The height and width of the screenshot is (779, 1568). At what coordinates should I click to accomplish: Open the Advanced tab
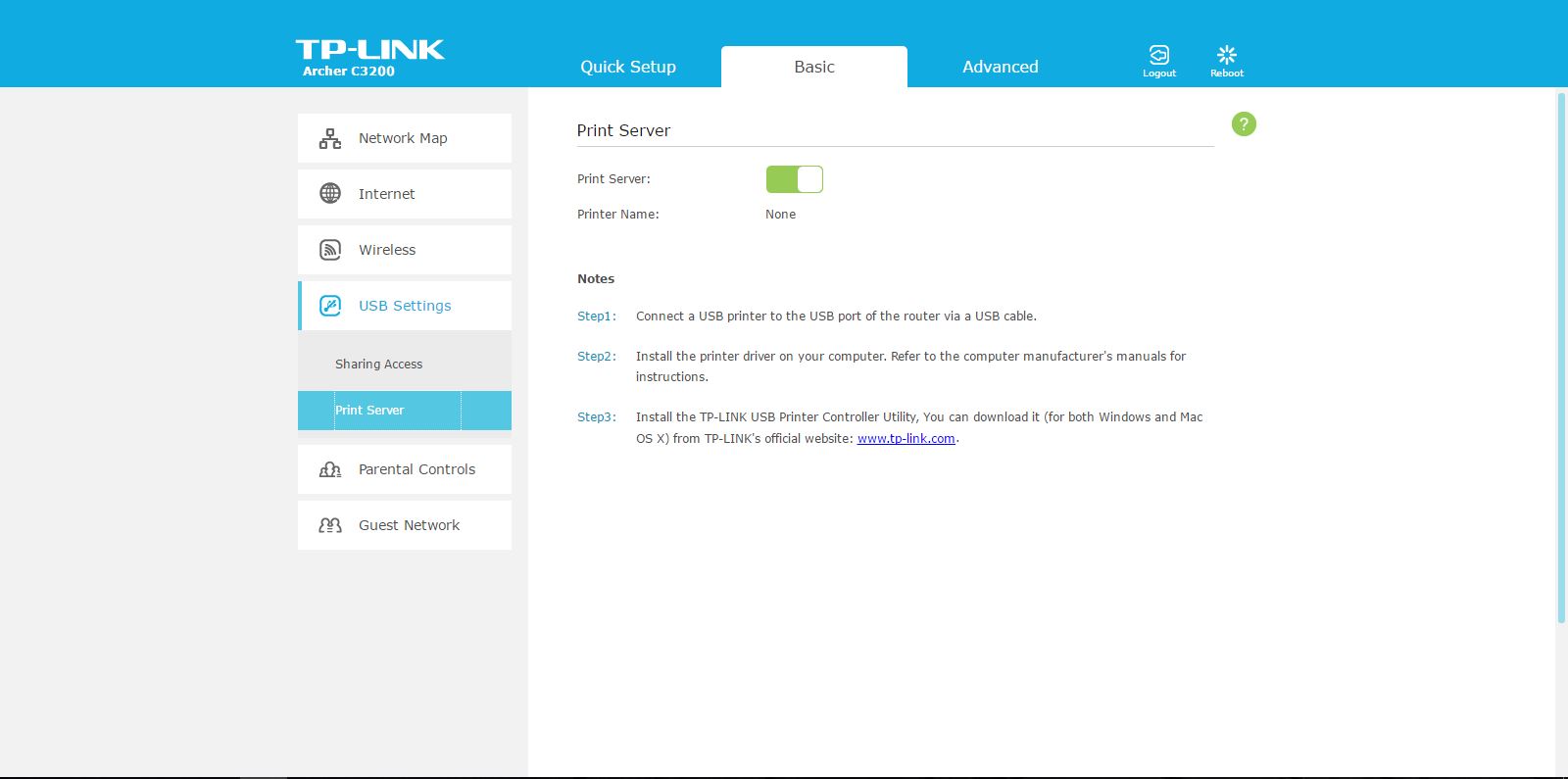pos(1001,67)
